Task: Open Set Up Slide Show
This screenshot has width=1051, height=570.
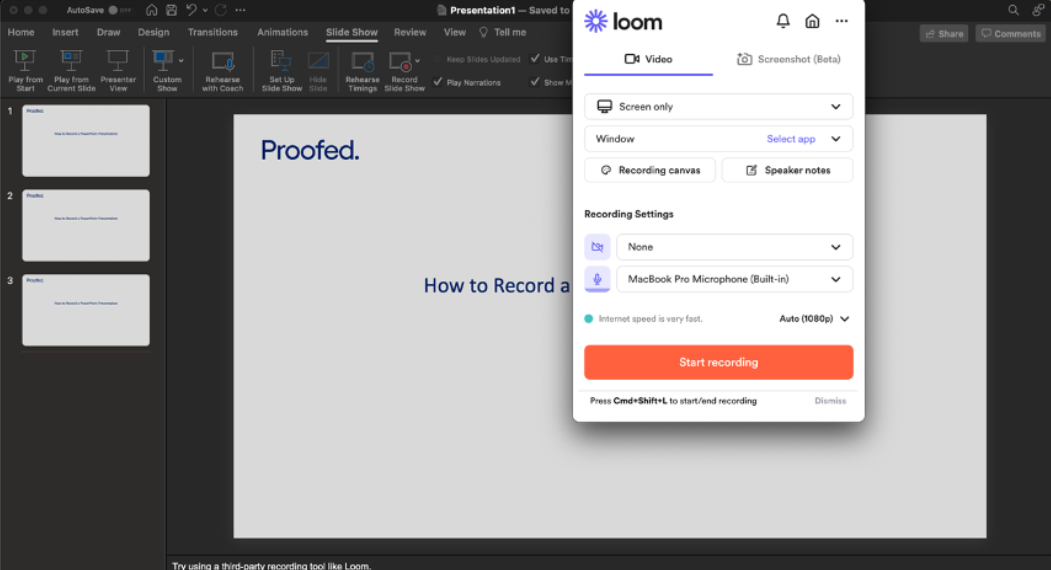Action: (281, 62)
